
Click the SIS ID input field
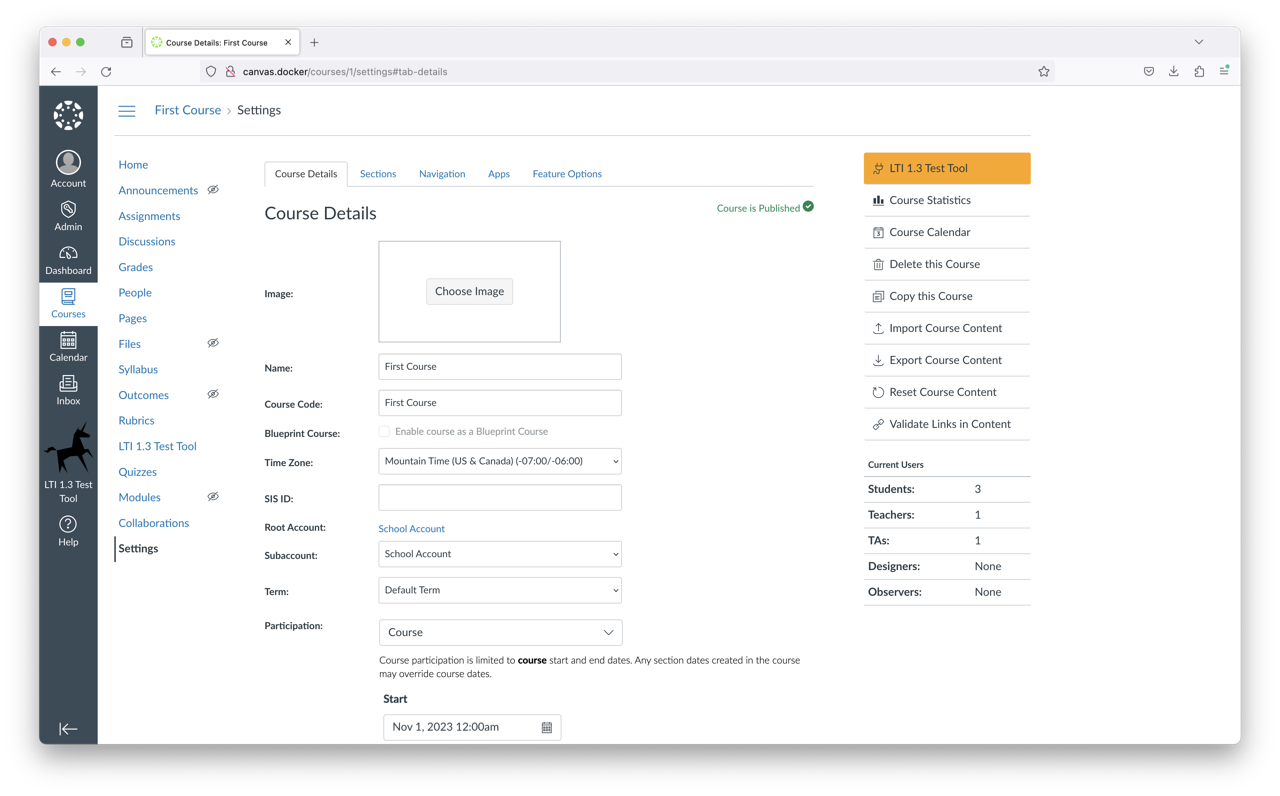coord(500,498)
